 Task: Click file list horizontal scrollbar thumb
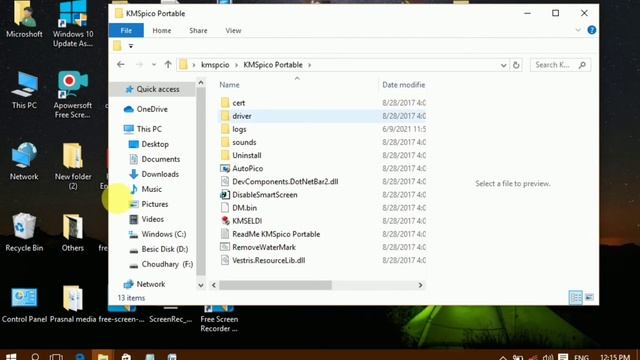[x=276, y=285]
